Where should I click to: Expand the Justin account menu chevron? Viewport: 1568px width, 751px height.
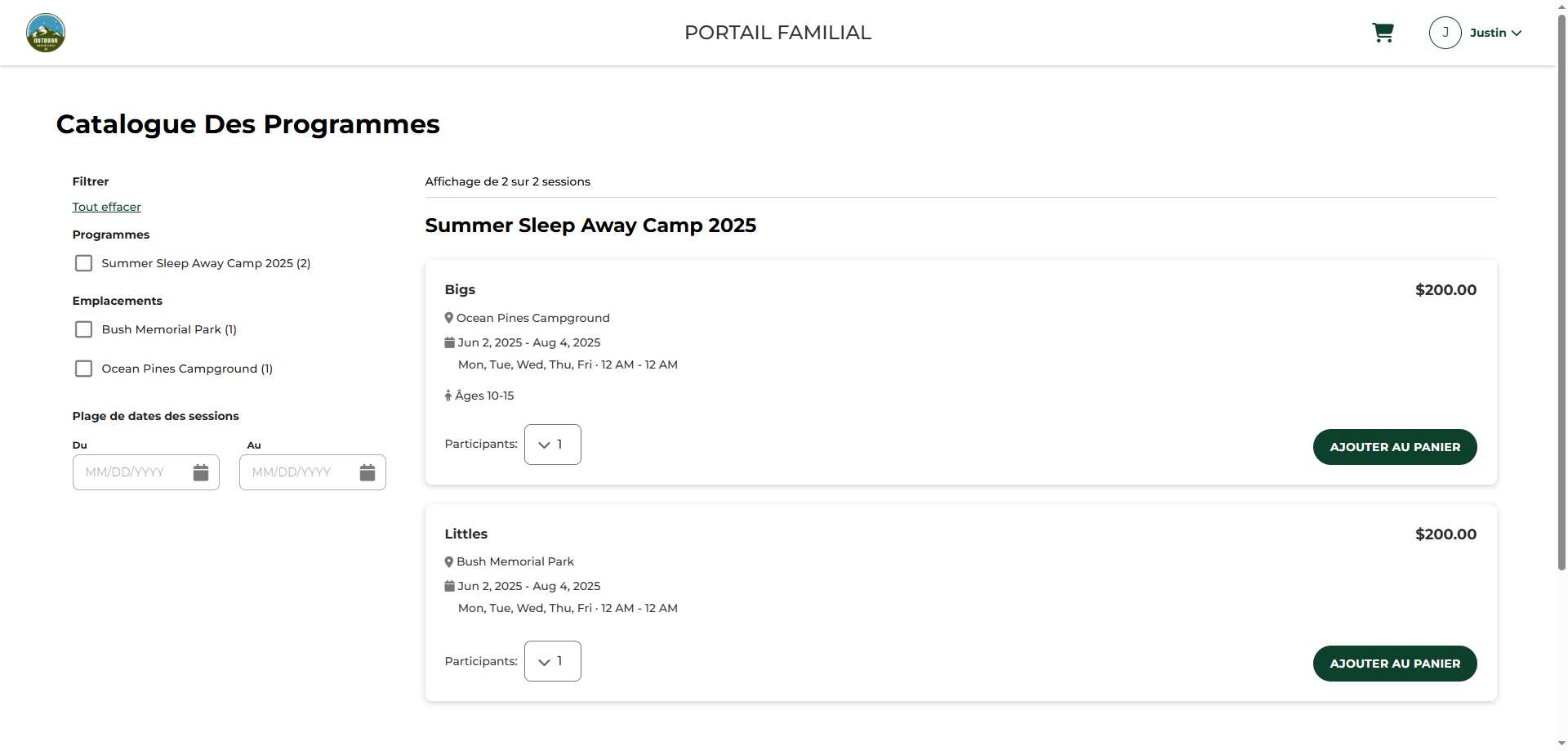1517,34
